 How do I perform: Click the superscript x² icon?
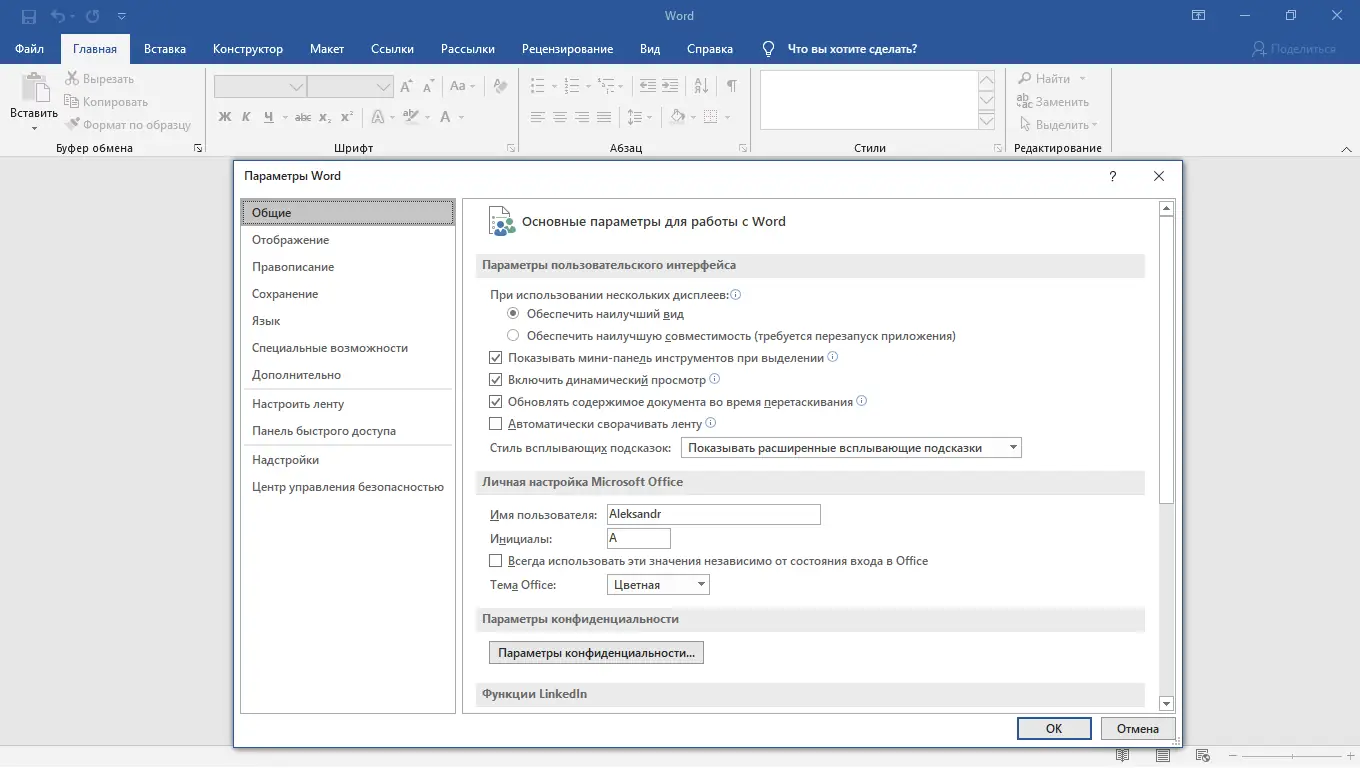point(347,117)
